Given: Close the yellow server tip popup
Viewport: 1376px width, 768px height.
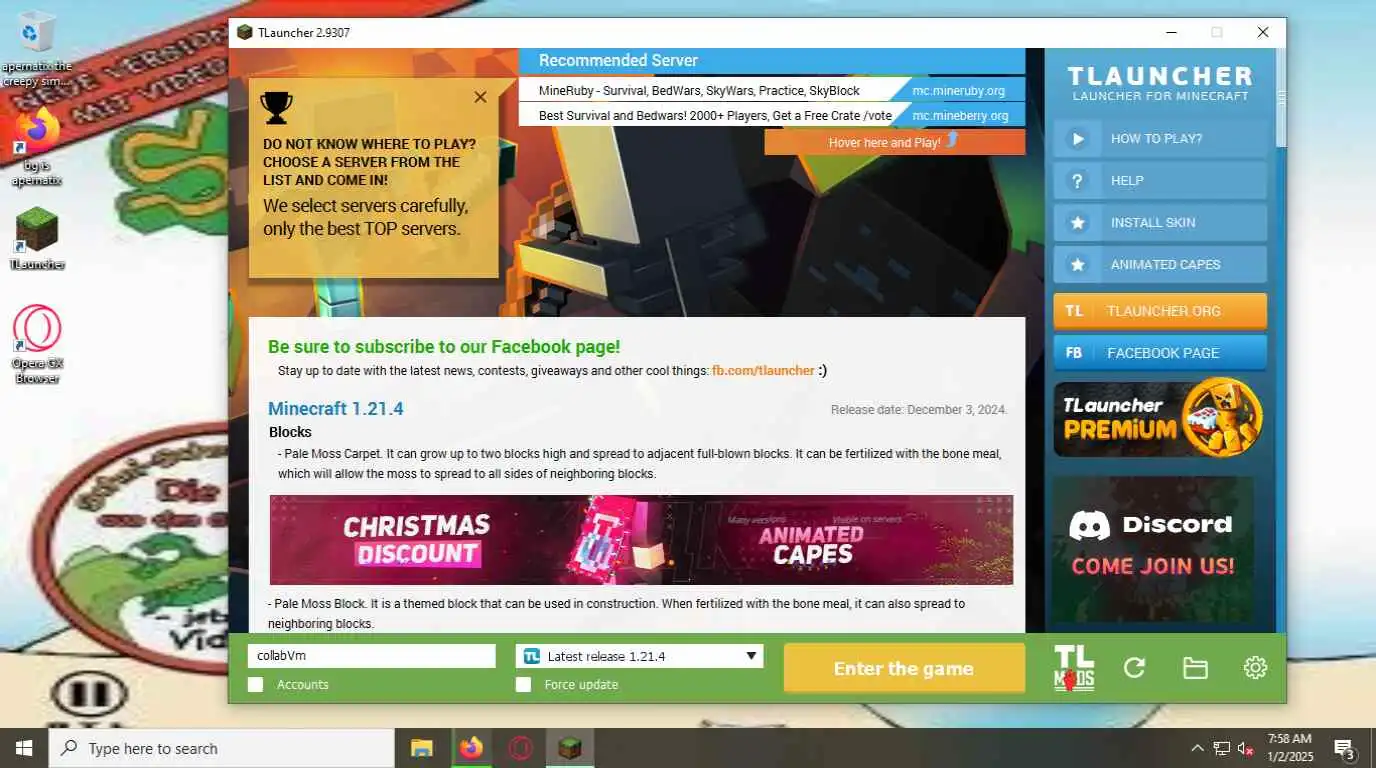Looking at the screenshot, I should pos(480,97).
